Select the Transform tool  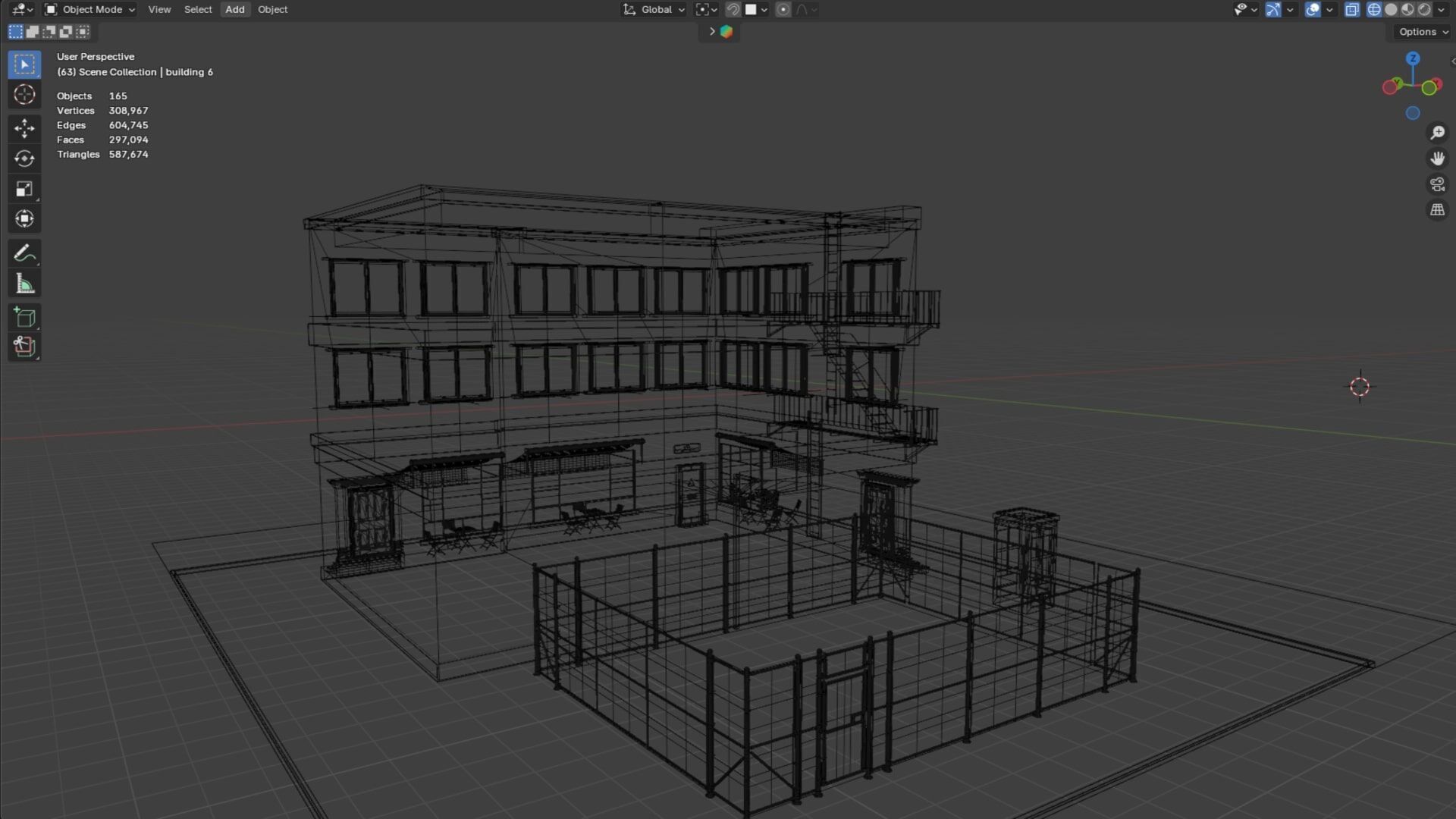point(24,219)
